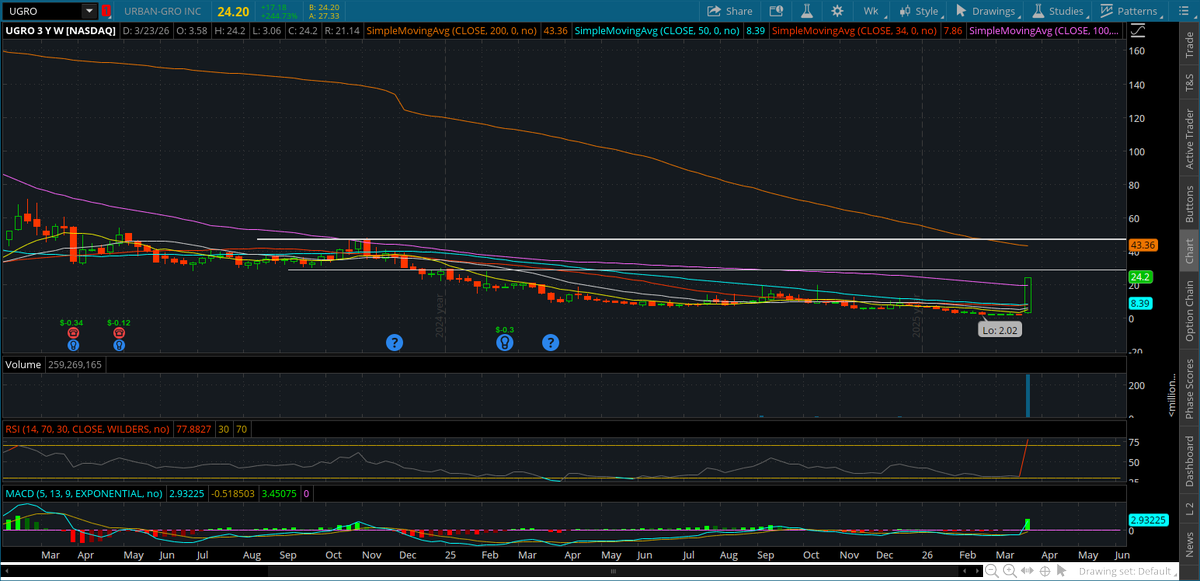Open the chart snapshot/alert icon next to Share

[x=774, y=11]
